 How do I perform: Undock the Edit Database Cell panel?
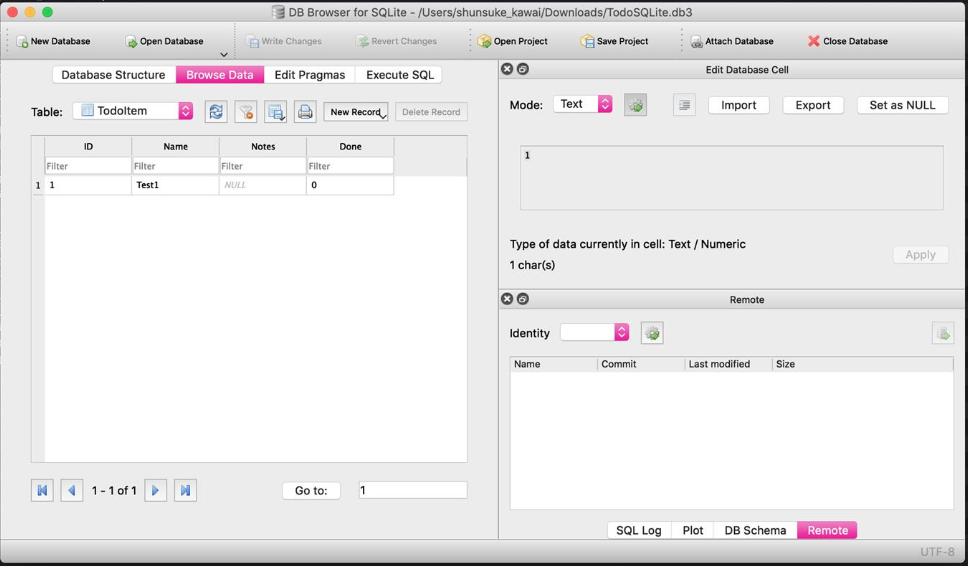pyautogui.click(x=522, y=69)
